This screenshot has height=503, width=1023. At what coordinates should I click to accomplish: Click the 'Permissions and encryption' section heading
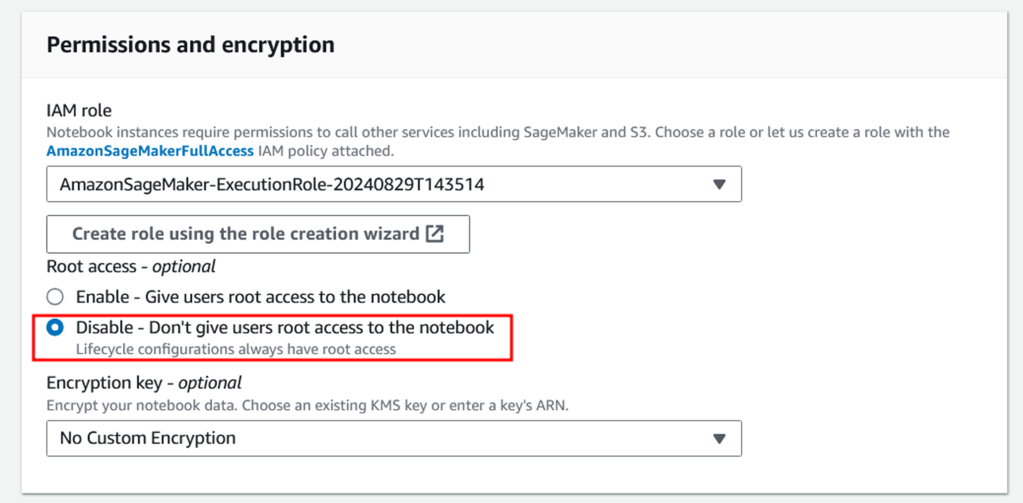click(x=190, y=45)
